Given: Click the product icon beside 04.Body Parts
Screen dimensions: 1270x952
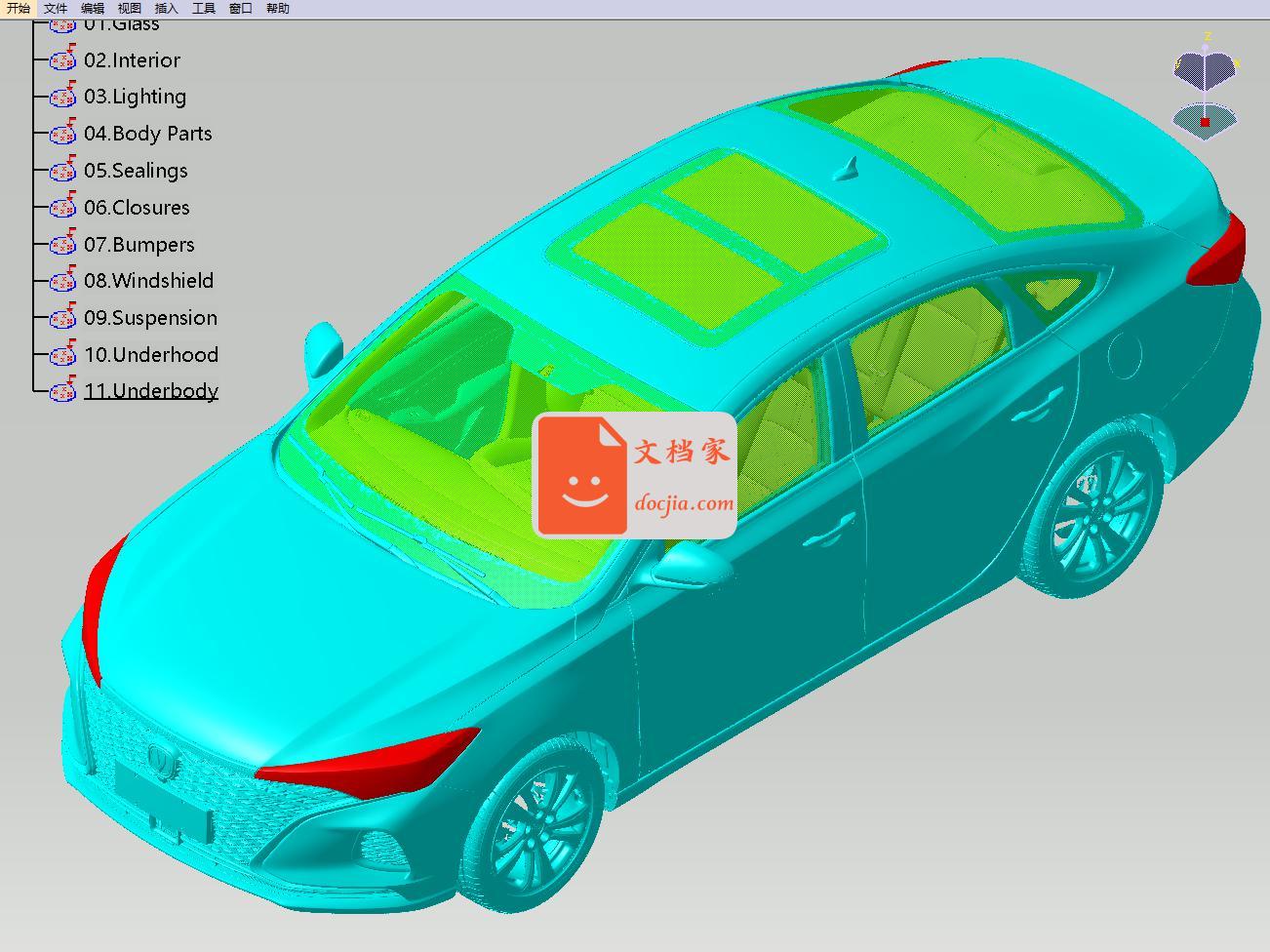Looking at the screenshot, I should click(63, 133).
